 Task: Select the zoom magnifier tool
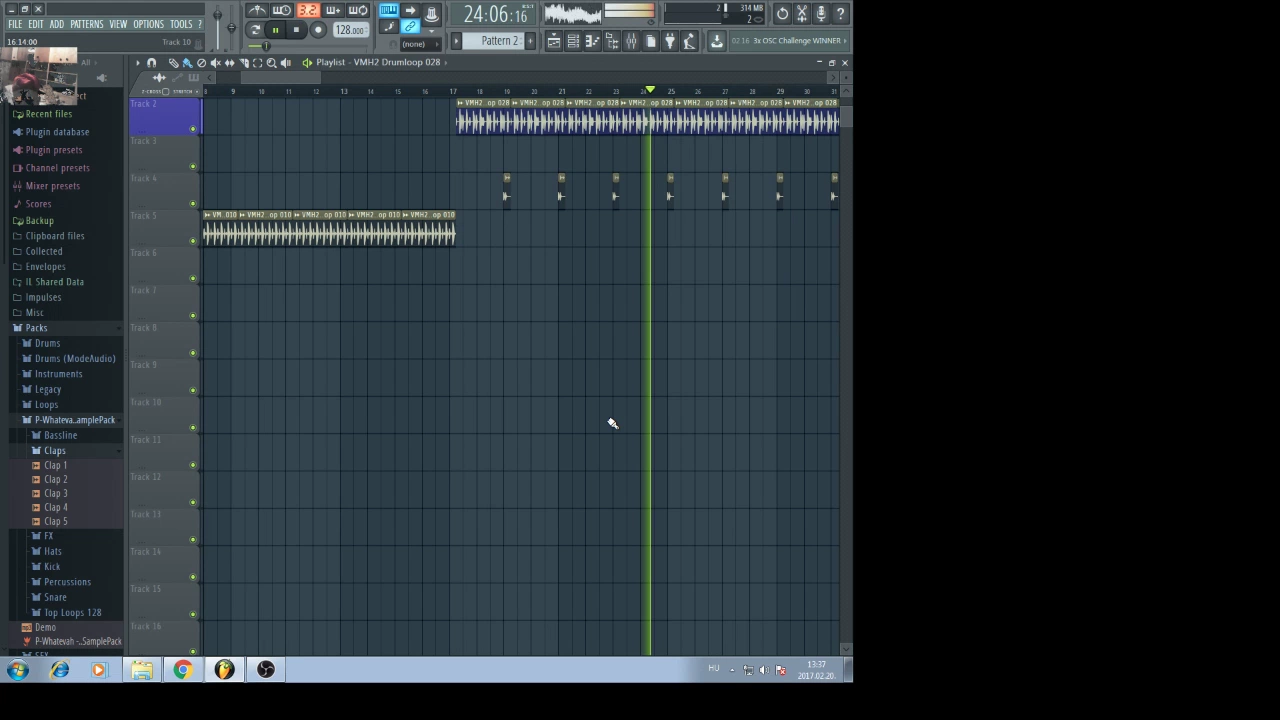[x=271, y=63]
